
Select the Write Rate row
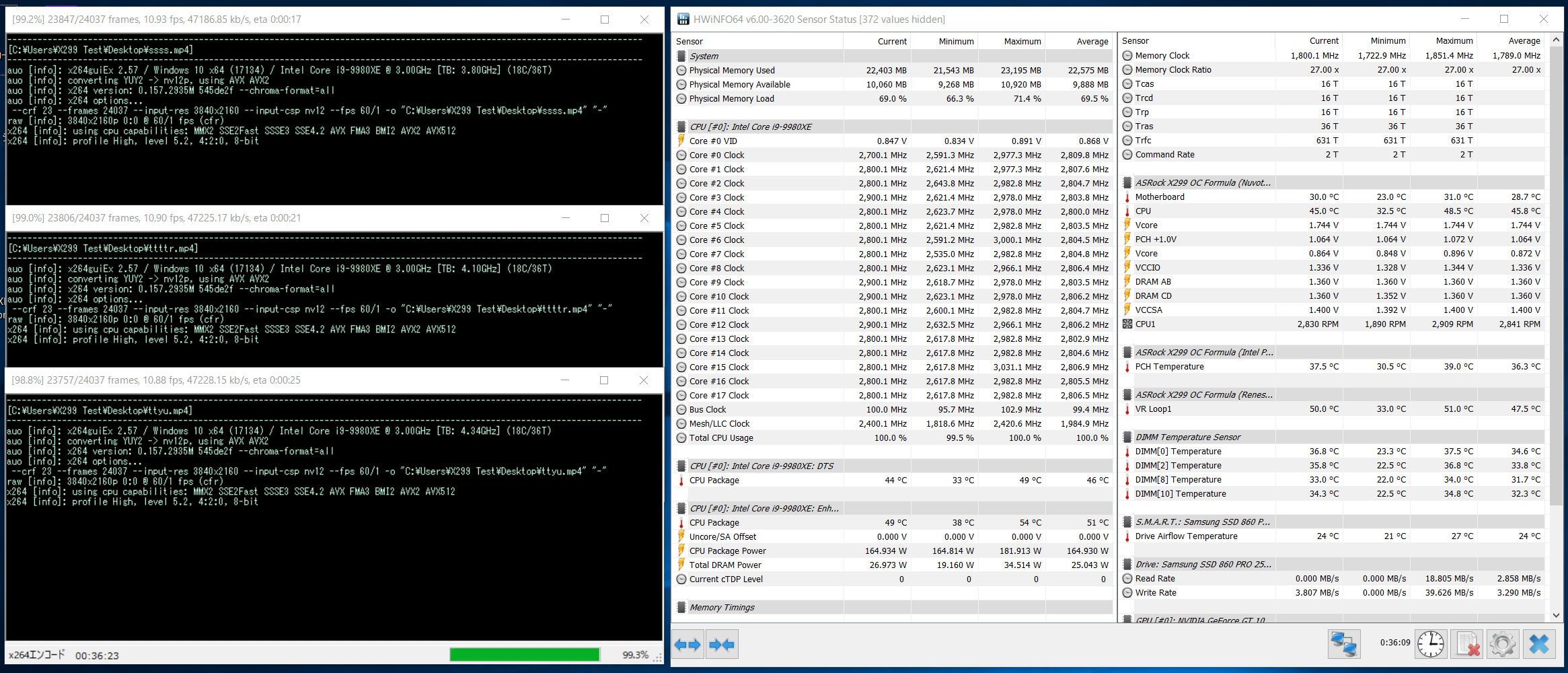pyautogui.click(x=1332, y=592)
